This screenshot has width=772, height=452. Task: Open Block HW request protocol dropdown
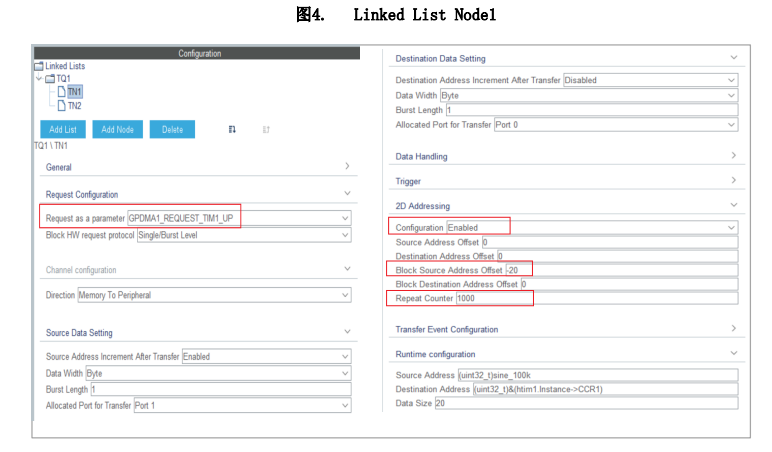coord(345,235)
